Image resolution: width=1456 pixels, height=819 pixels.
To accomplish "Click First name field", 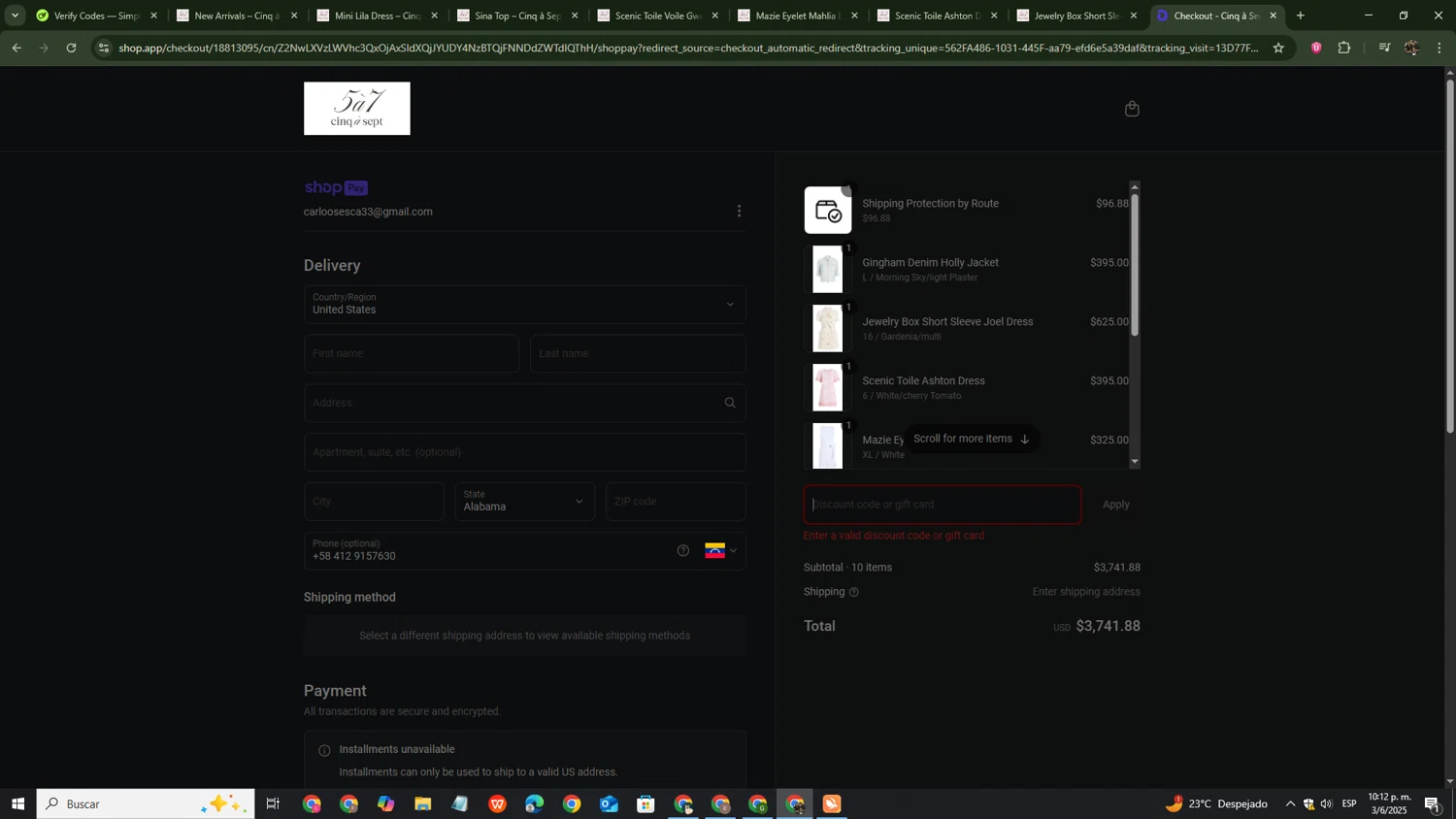I will [412, 354].
